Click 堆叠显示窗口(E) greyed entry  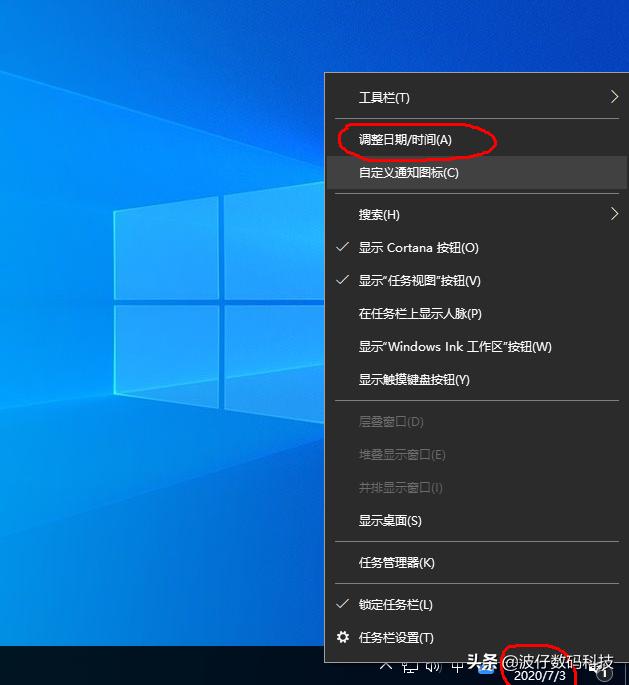[476, 455]
